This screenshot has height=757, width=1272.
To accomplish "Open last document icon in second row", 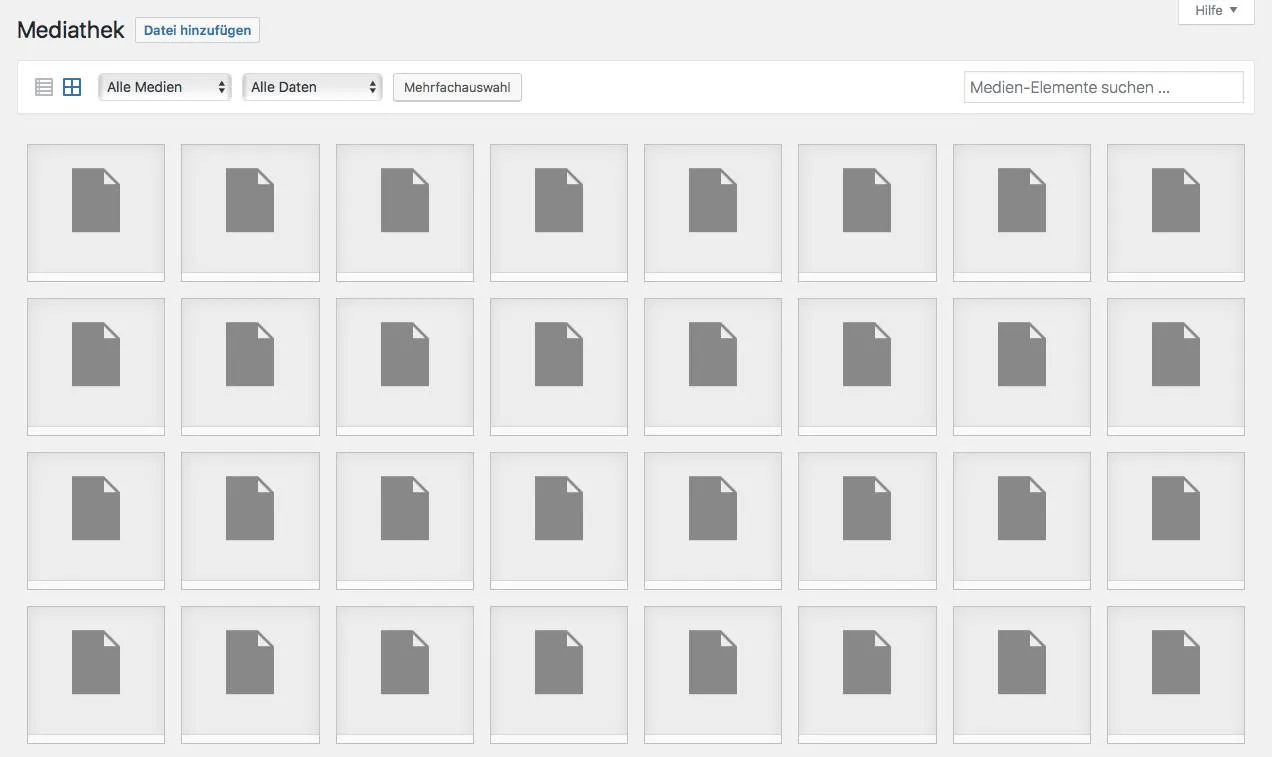I will click(1176, 367).
